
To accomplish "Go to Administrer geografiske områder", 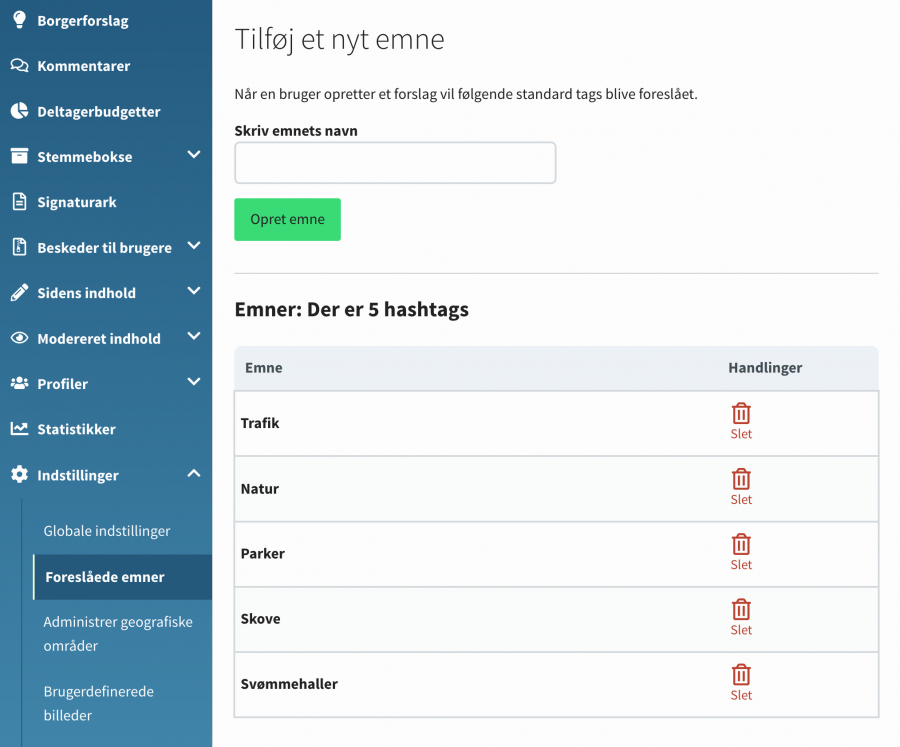I will [117, 634].
